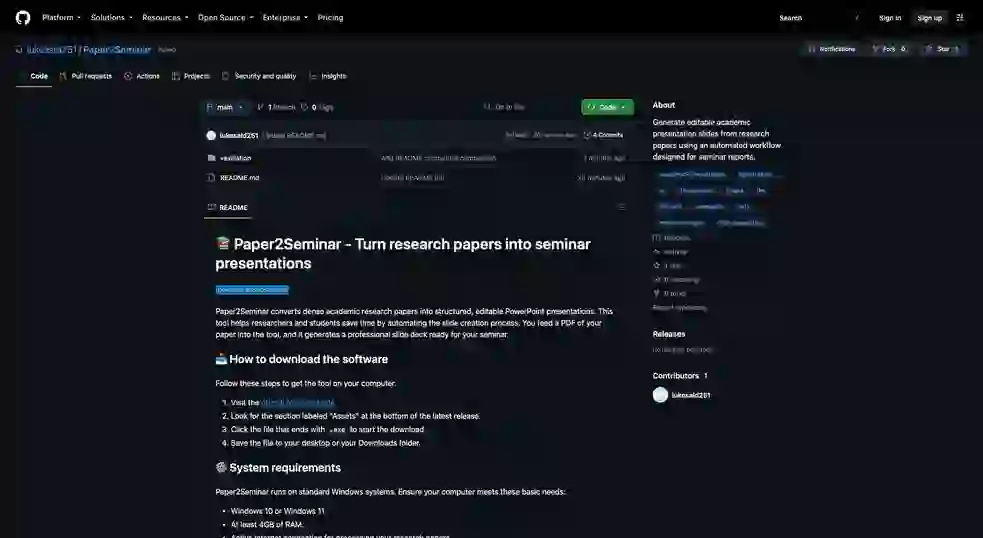Screen dimensions: 983x538
Task: Expand the Enterprise menu
Action: tap(285, 18)
